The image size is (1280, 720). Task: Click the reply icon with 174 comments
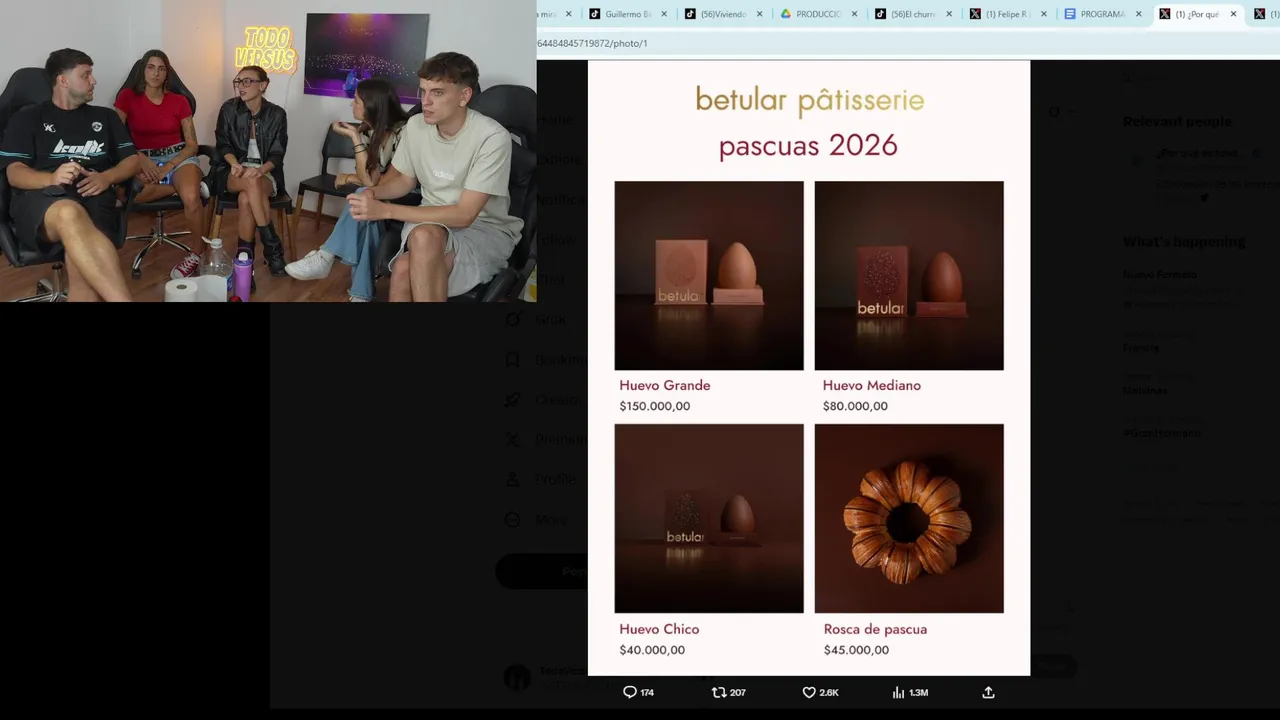[x=630, y=692]
